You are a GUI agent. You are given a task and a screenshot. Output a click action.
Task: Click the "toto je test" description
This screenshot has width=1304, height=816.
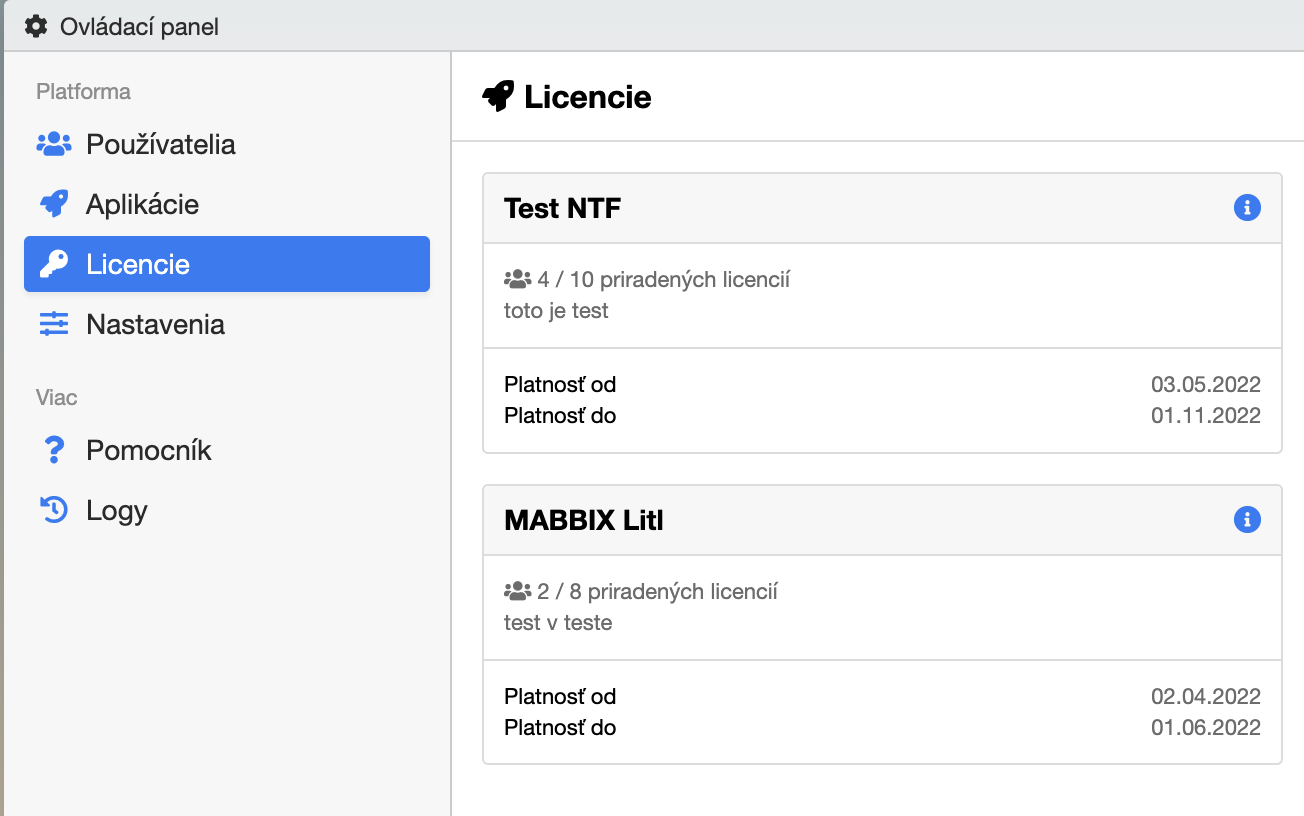click(556, 311)
